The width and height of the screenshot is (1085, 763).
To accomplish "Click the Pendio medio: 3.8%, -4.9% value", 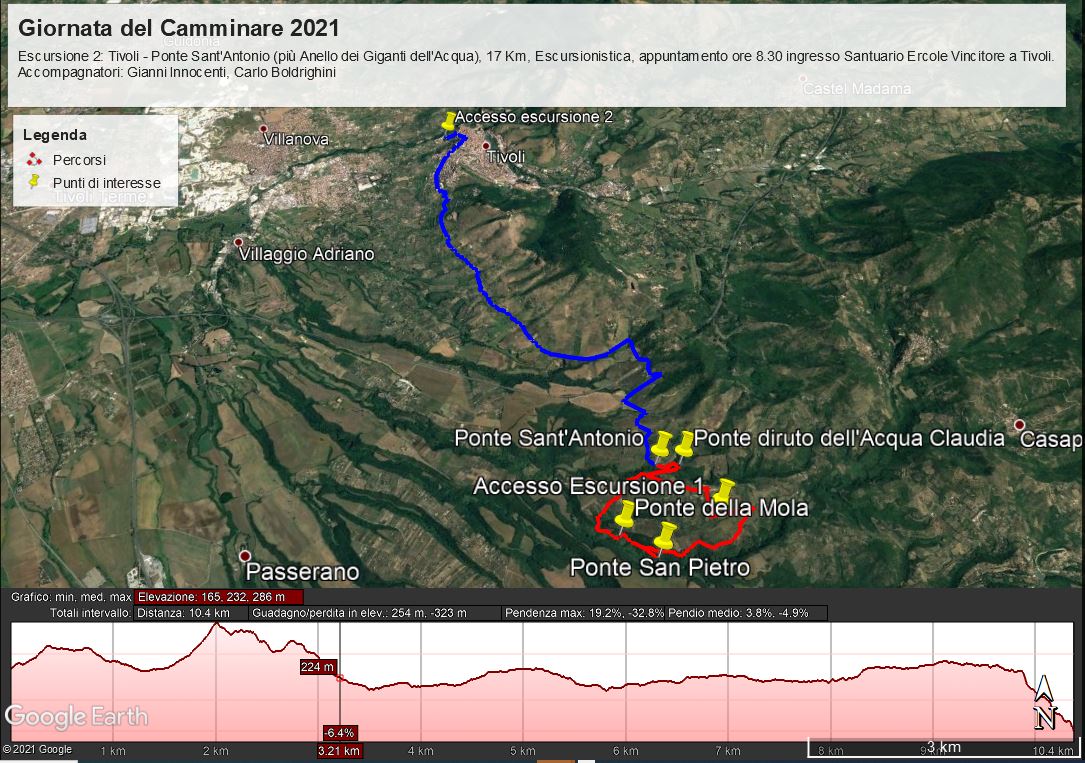I will [x=747, y=613].
